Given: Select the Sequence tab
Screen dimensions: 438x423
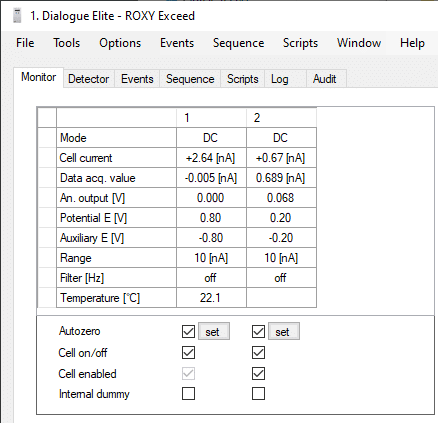Looking at the screenshot, I should click(x=190, y=79).
